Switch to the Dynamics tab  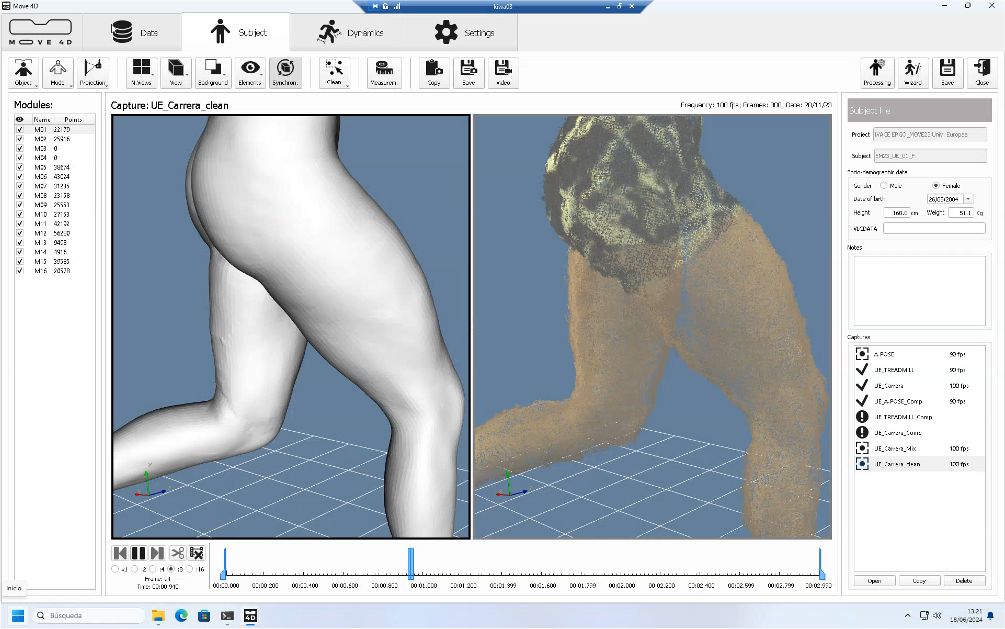pos(349,32)
